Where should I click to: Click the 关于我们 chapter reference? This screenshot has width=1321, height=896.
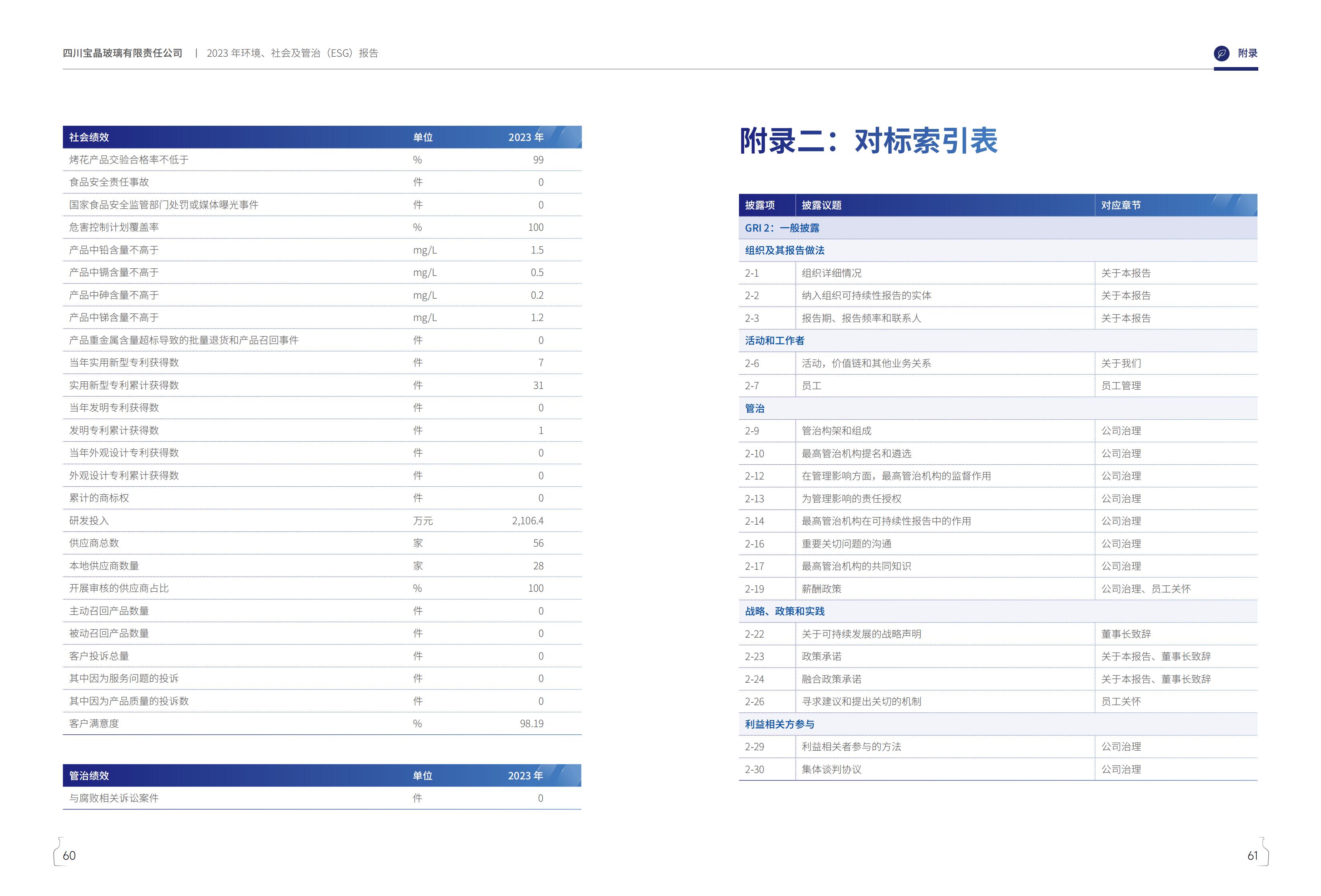tap(1121, 363)
